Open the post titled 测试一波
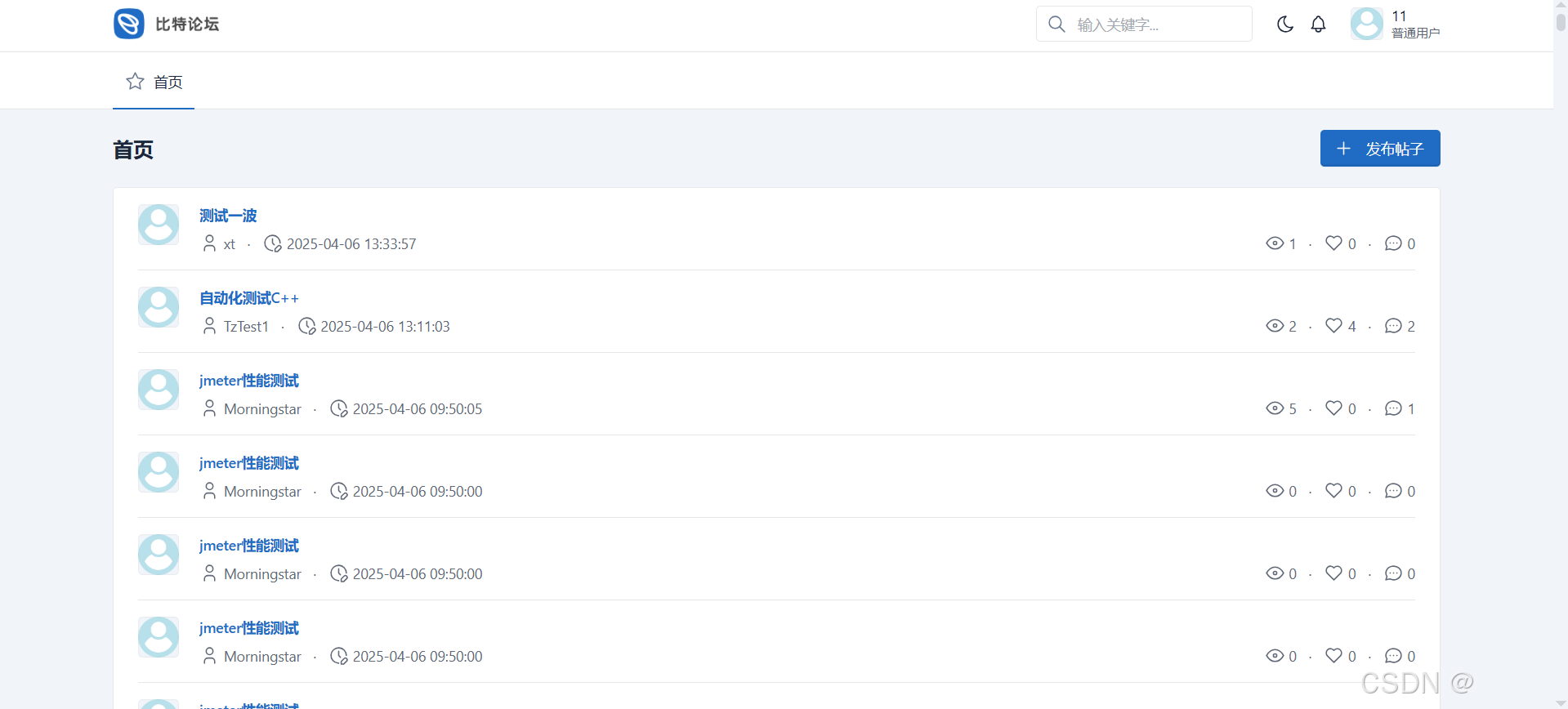The height and width of the screenshot is (709, 1568). (228, 216)
